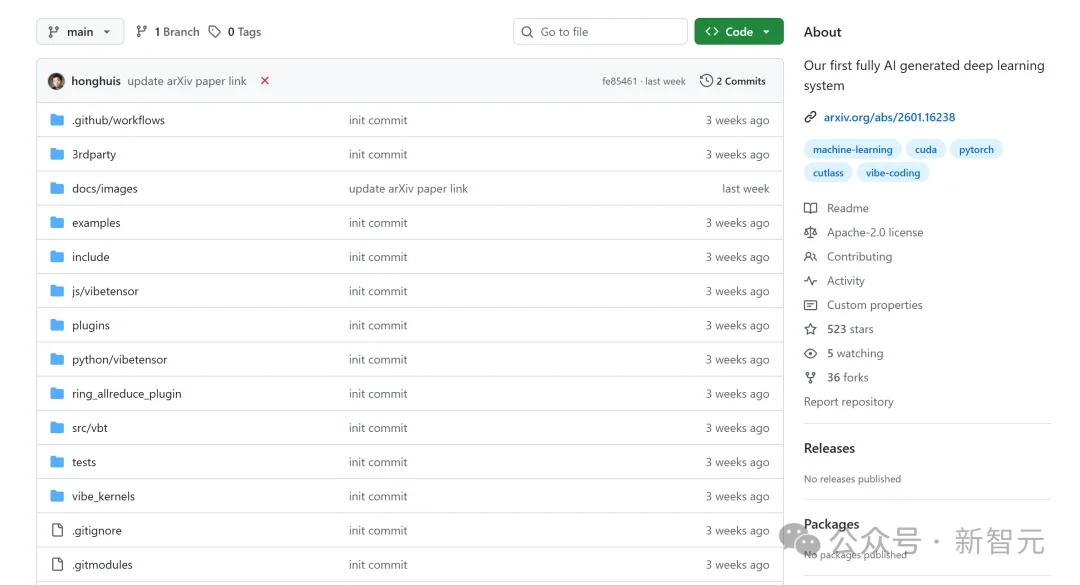Expand the main branch dropdown
Image resolution: width=1080 pixels, height=585 pixels.
(x=80, y=31)
